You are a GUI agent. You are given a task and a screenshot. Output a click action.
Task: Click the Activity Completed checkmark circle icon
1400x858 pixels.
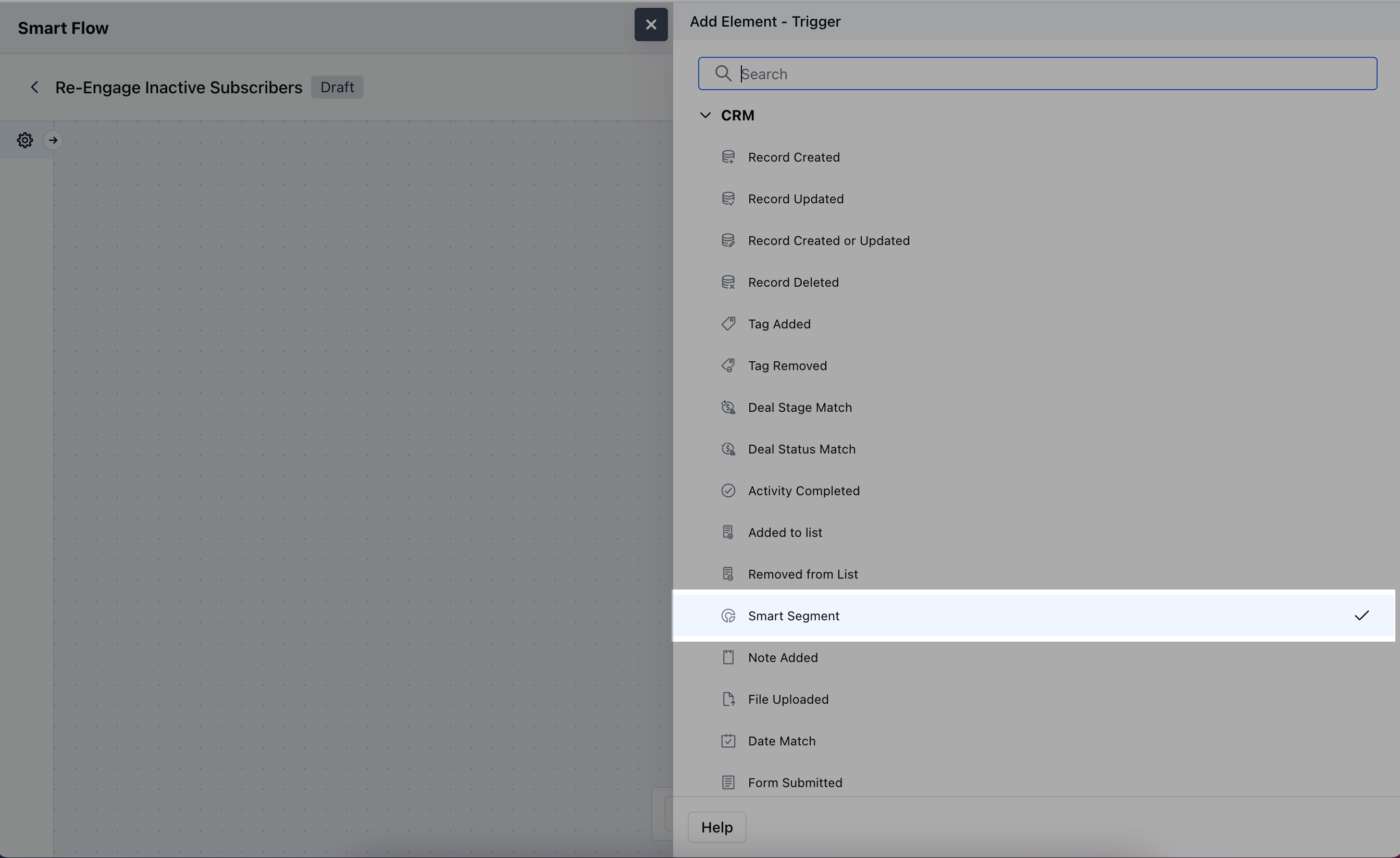728,491
